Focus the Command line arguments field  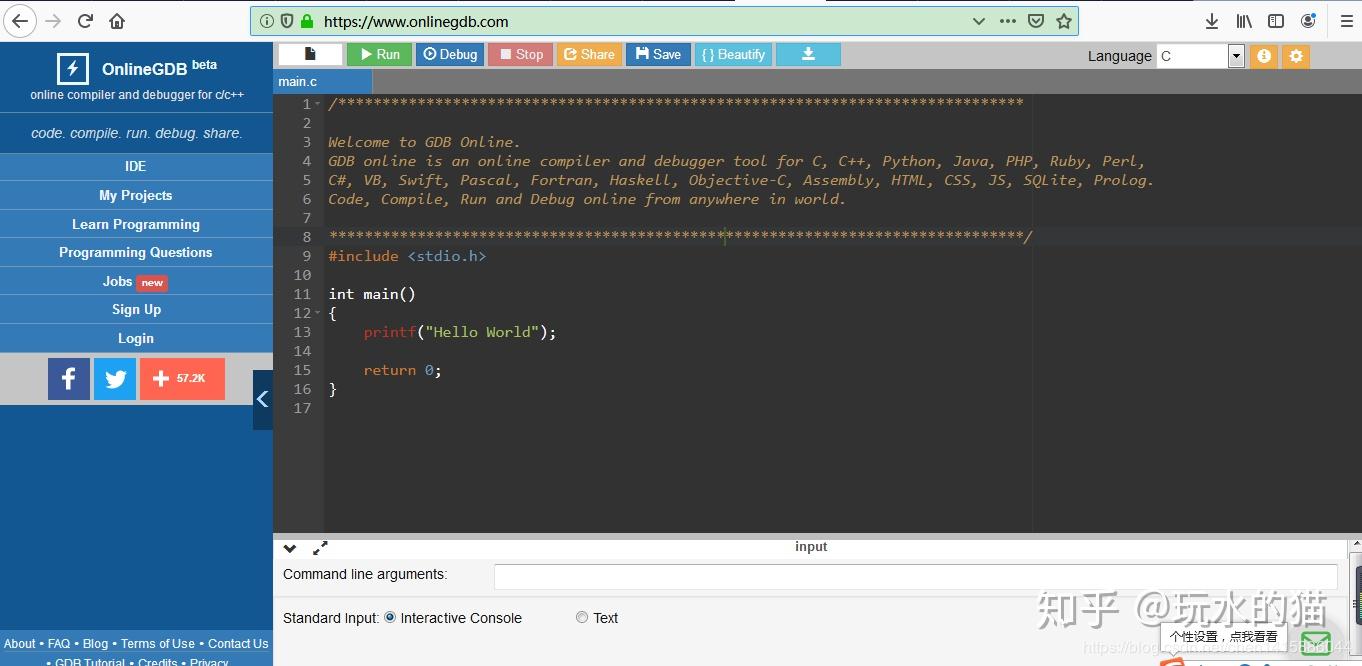click(915, 576)
